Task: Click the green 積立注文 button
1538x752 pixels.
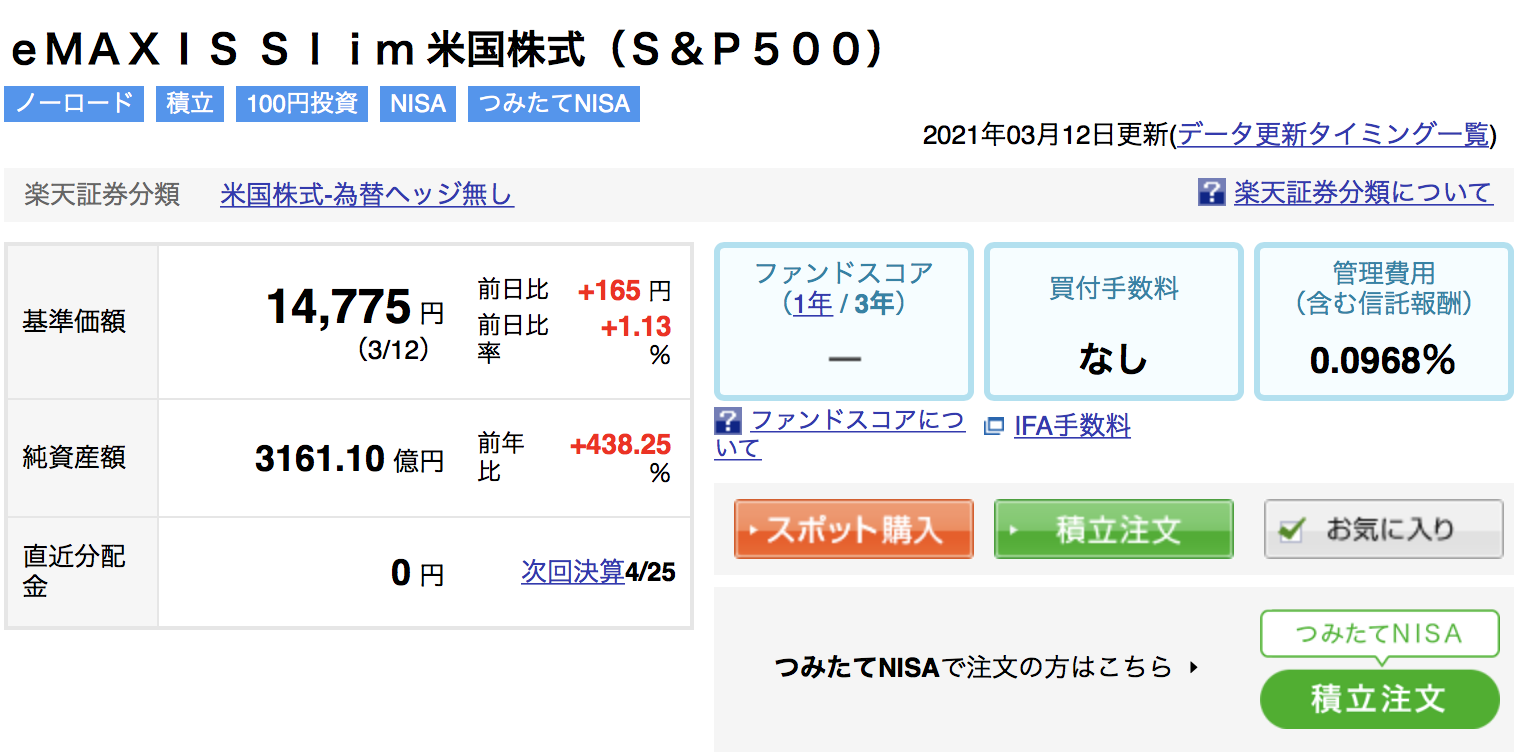Action: point(1114,529)
